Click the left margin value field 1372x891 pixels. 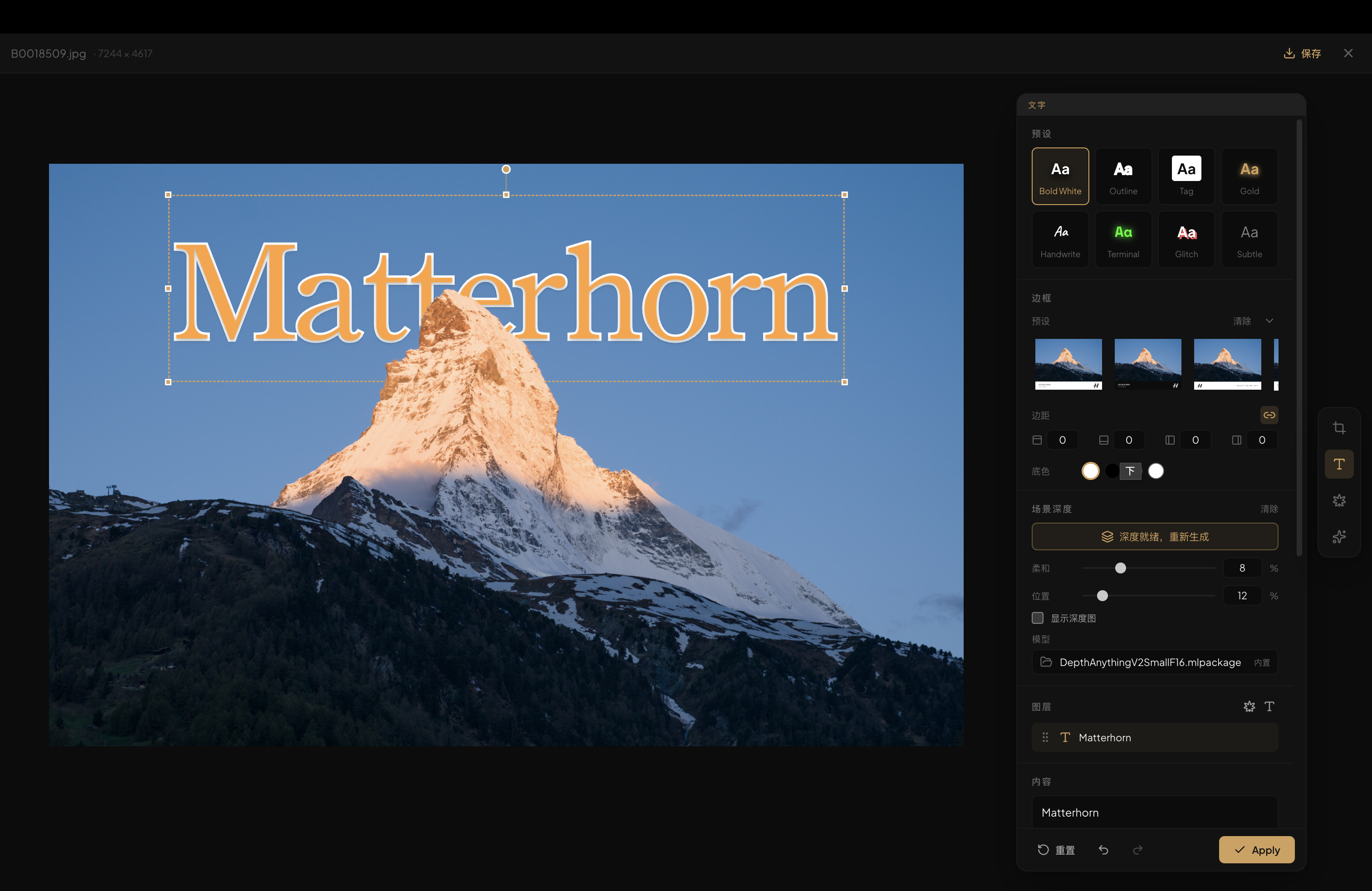pos(1195,440)
